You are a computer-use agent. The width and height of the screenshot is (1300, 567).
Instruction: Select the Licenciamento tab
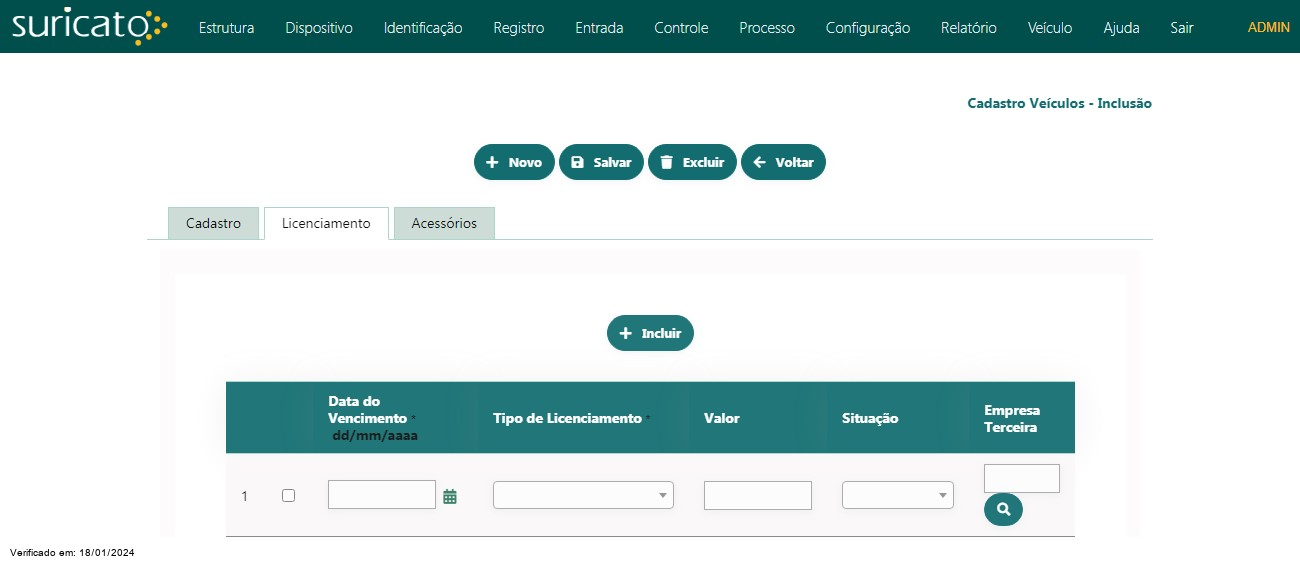pyautogui.click(x=326, y=224)
